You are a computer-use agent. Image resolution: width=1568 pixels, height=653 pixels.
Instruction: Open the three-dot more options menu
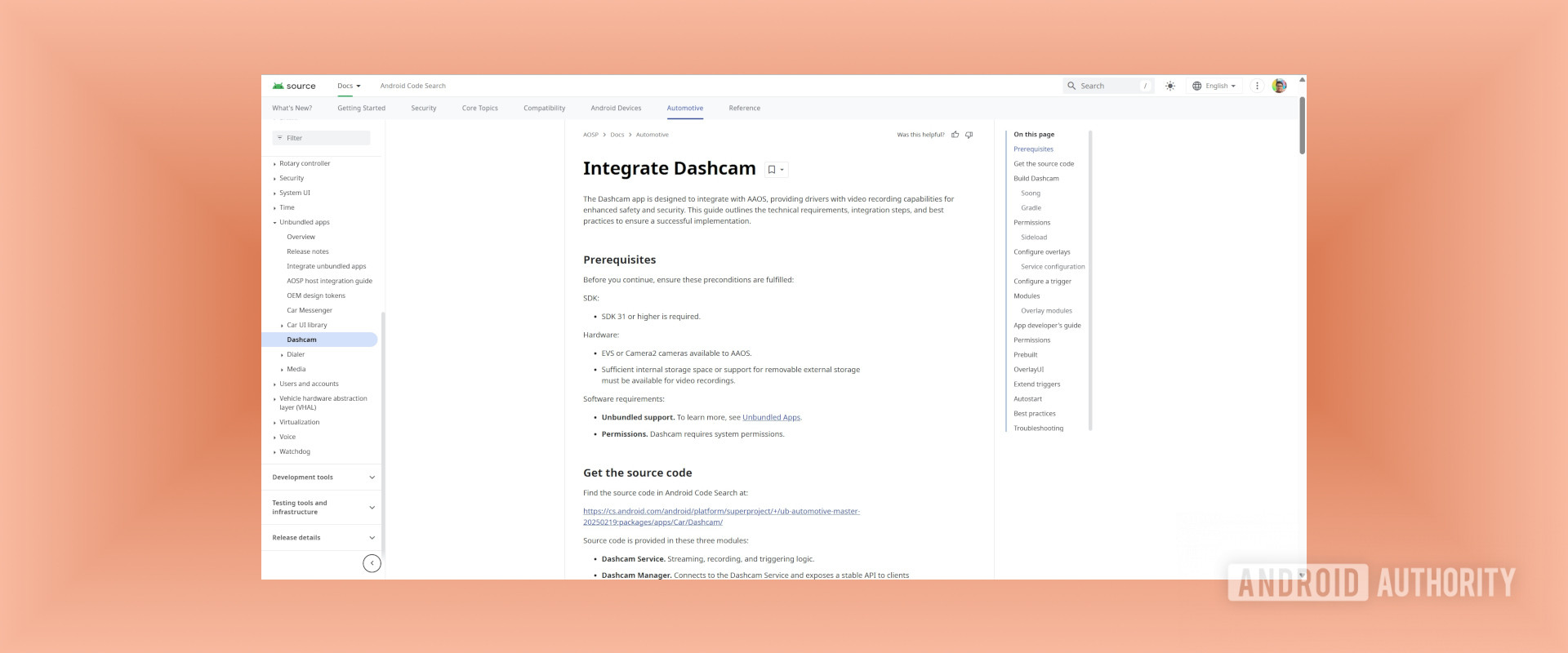(1258, 86)
